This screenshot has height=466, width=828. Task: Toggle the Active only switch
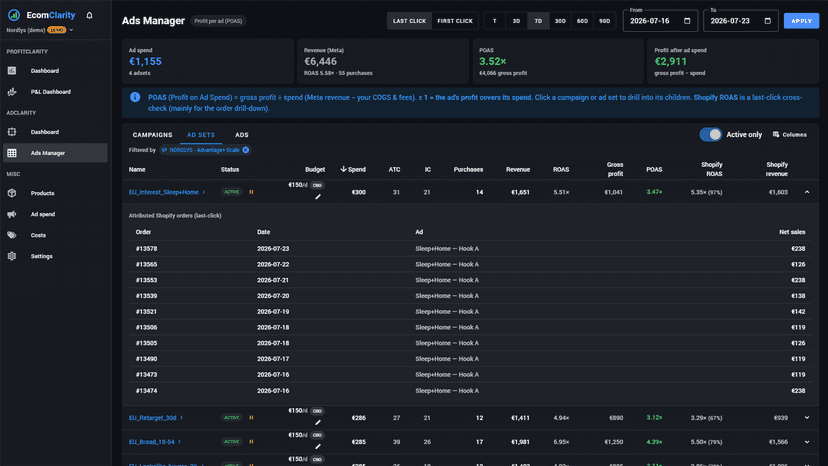click(x=710, y=135)
